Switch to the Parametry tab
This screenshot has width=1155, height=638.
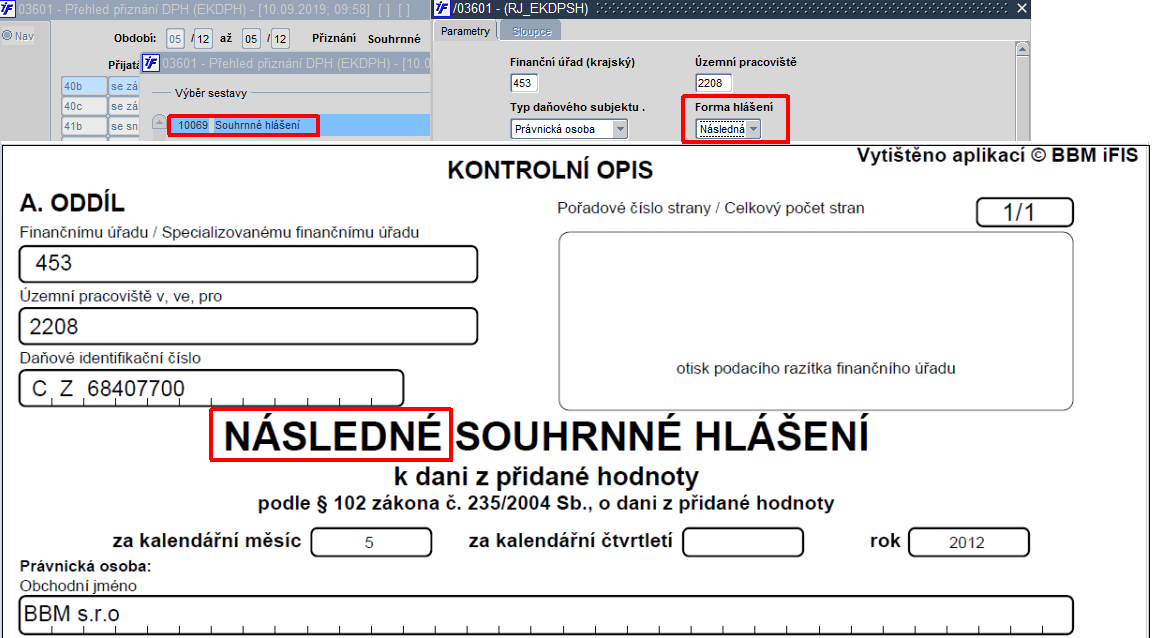(x=465, y=31)
